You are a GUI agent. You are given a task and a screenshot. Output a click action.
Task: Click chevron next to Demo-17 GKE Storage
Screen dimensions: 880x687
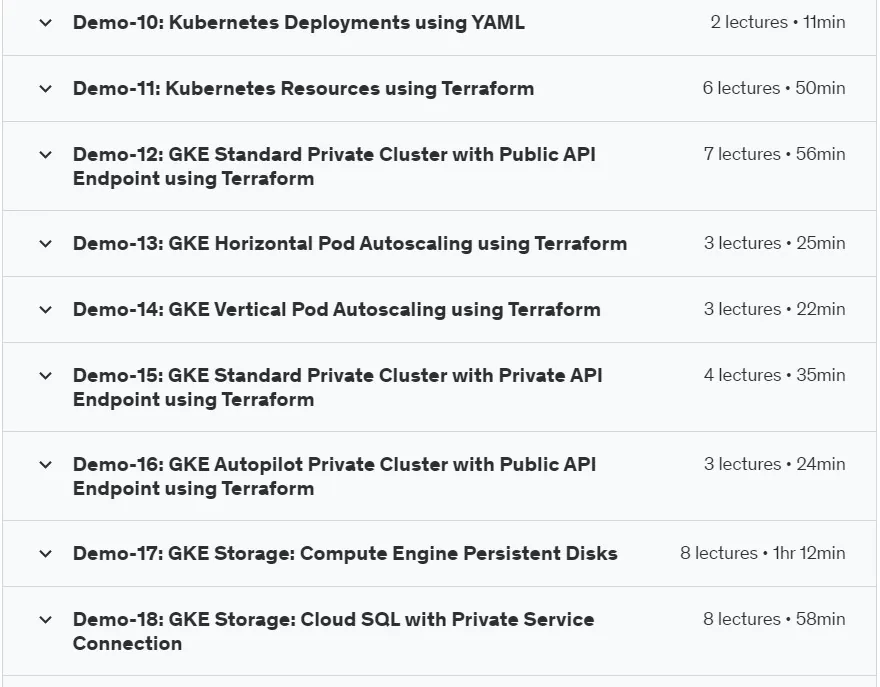point(45,554)
